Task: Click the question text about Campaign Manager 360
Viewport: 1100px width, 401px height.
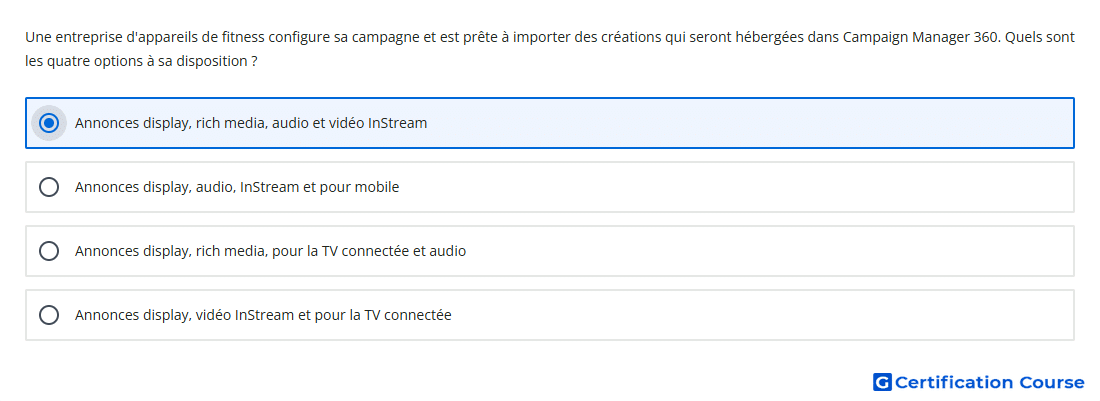Action: point(550,49)
